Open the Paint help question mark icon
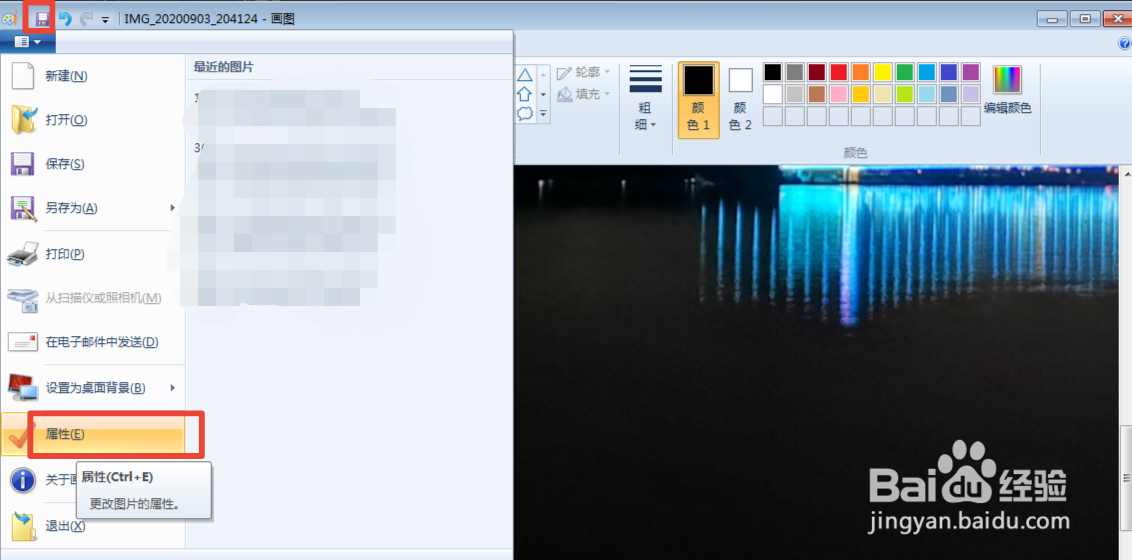This screenshot has height=560, width=1132. pyautogui.click(x=1124, y=43)
